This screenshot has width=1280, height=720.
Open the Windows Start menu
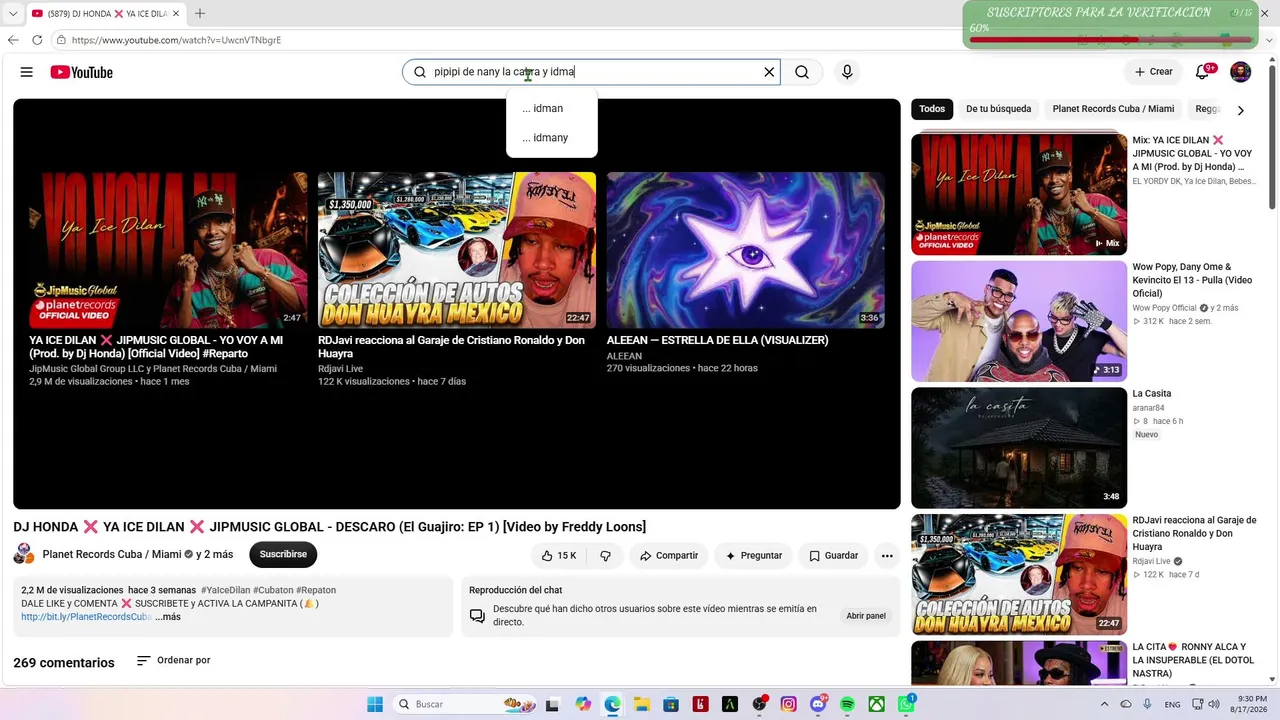[x=375, y=704]
